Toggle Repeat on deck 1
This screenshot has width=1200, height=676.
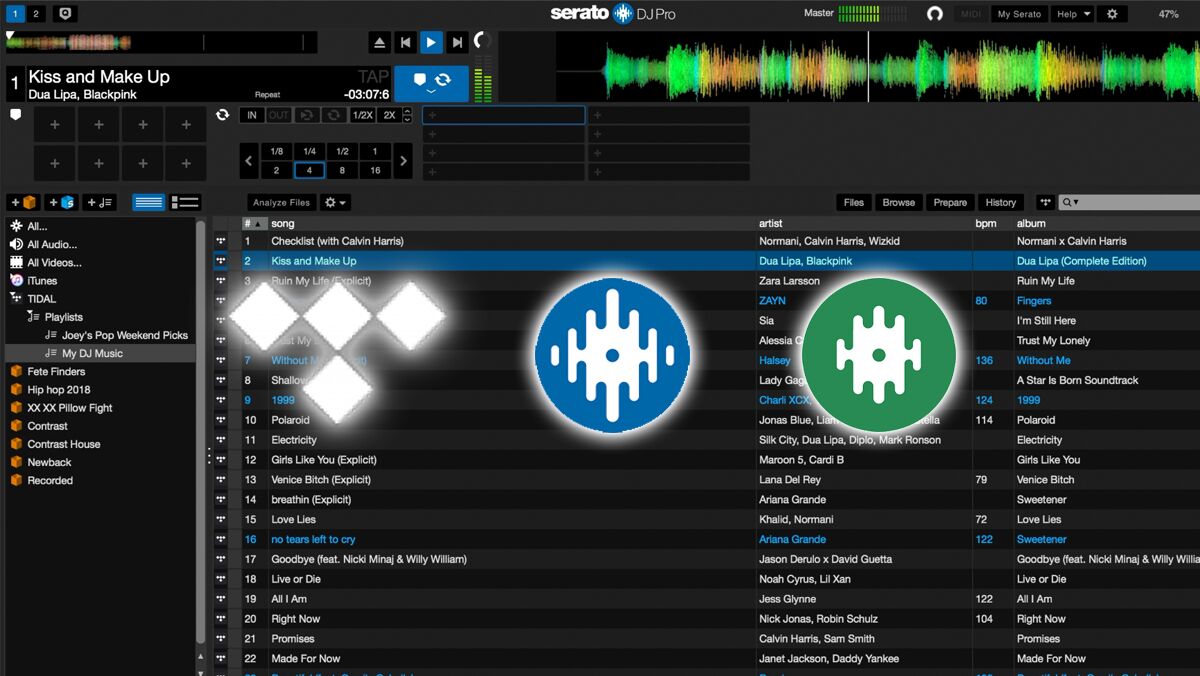pyautogui.click(x=267, y=95)
